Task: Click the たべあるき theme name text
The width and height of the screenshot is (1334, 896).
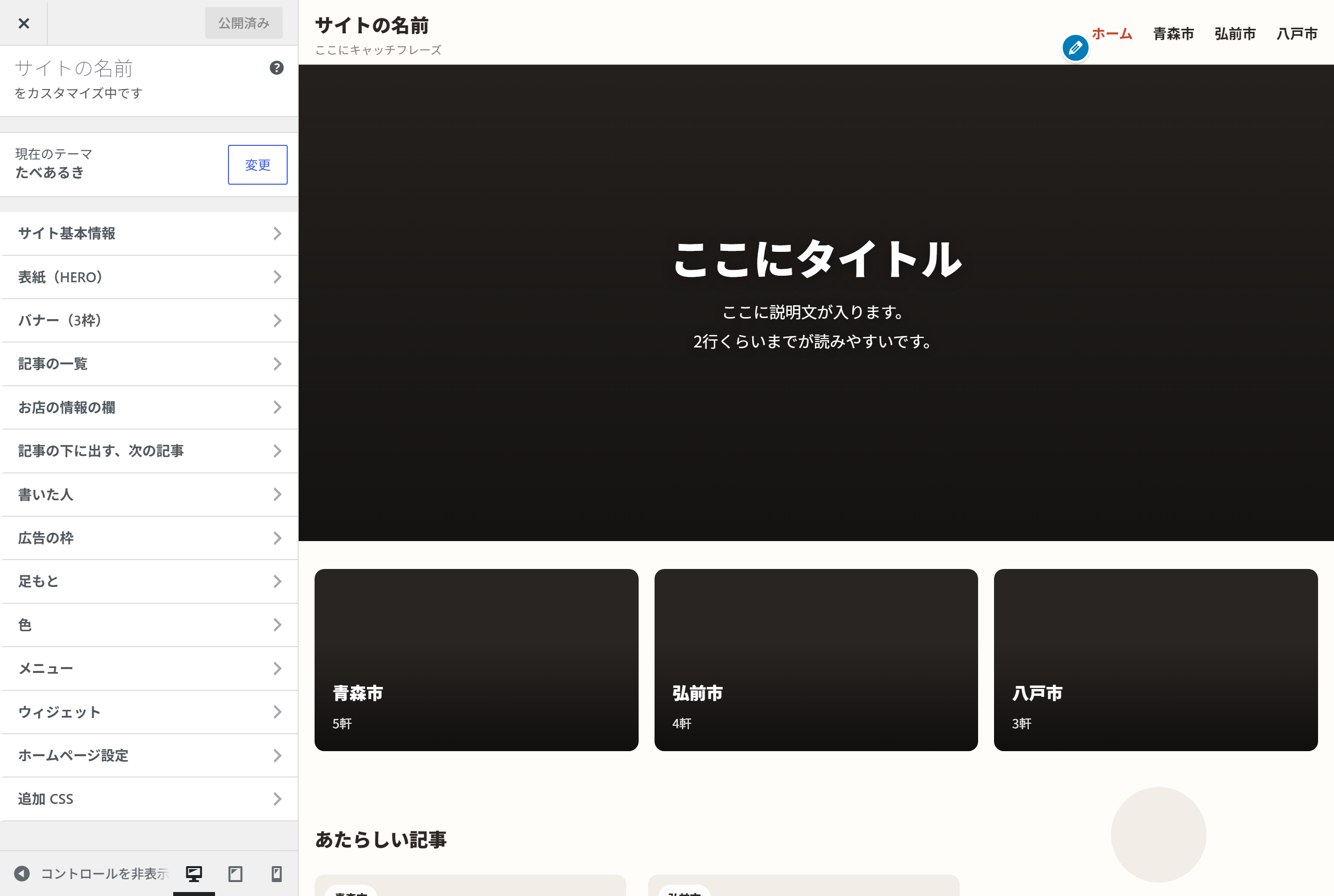Action: click(50, 173)
